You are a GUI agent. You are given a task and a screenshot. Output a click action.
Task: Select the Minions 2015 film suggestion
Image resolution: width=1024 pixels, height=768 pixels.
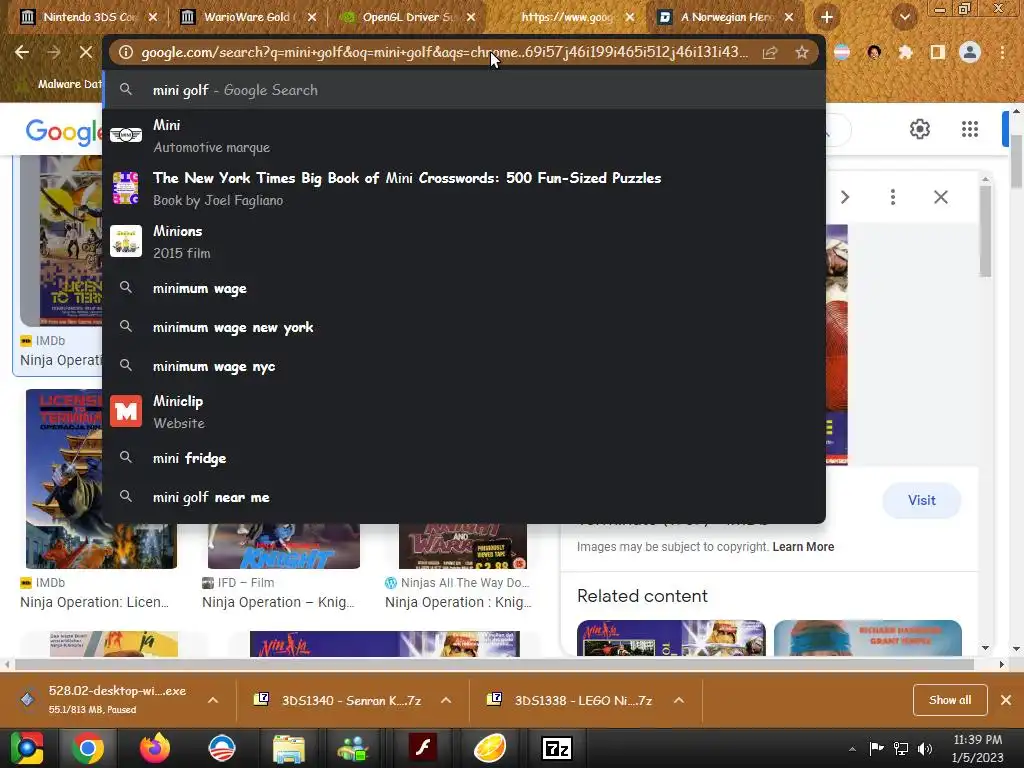coord(464,242)
